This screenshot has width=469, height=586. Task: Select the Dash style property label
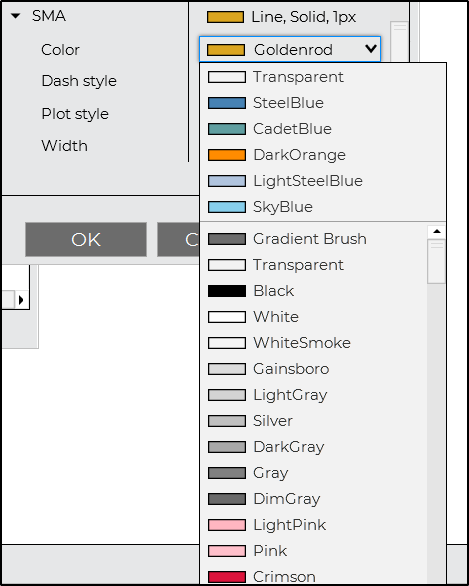[79, 81]
